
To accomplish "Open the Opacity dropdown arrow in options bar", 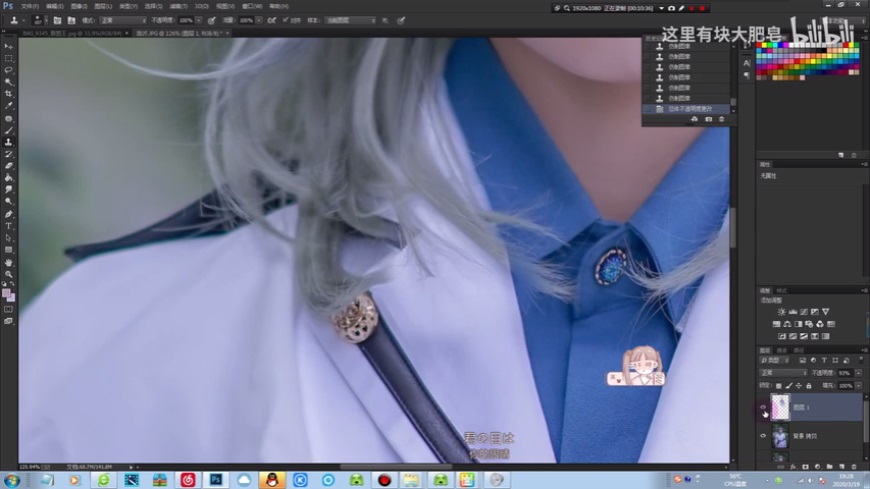I will coord(199,21).
